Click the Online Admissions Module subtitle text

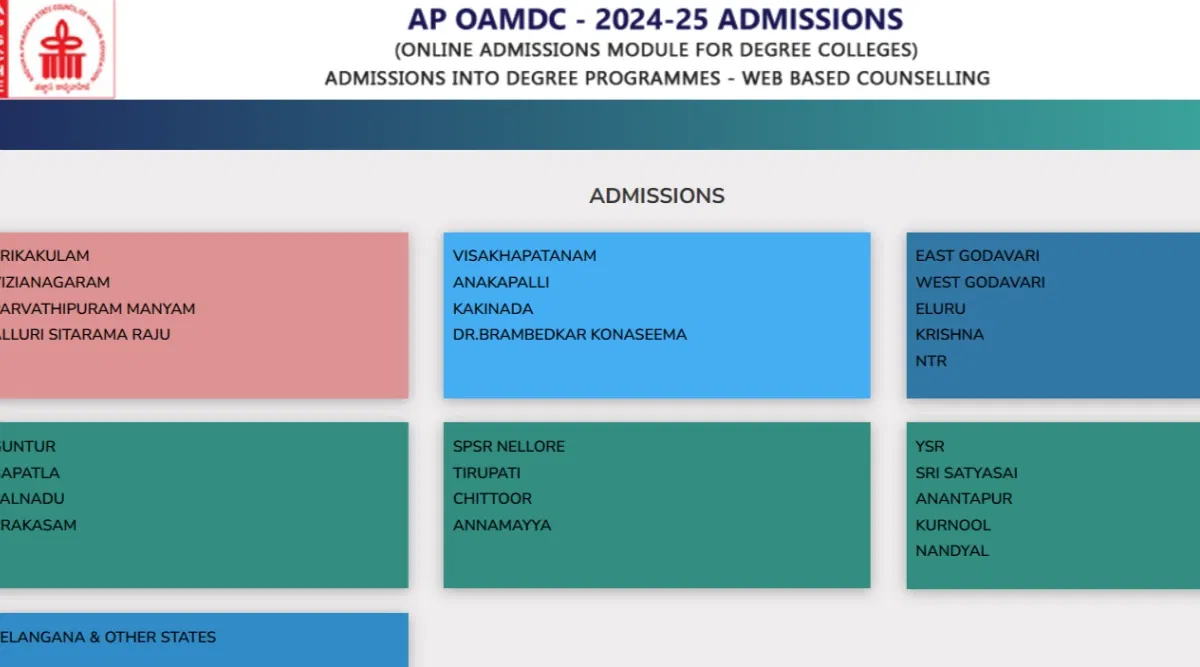656,50
